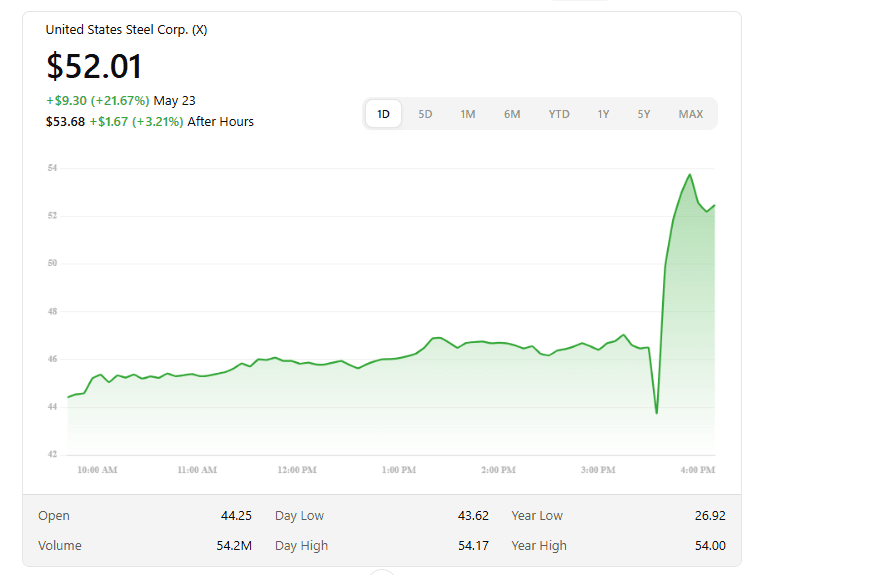The height and width of the screenshot is (575, 875).
Task: Click the Day High label
Action: coord(301,545)
